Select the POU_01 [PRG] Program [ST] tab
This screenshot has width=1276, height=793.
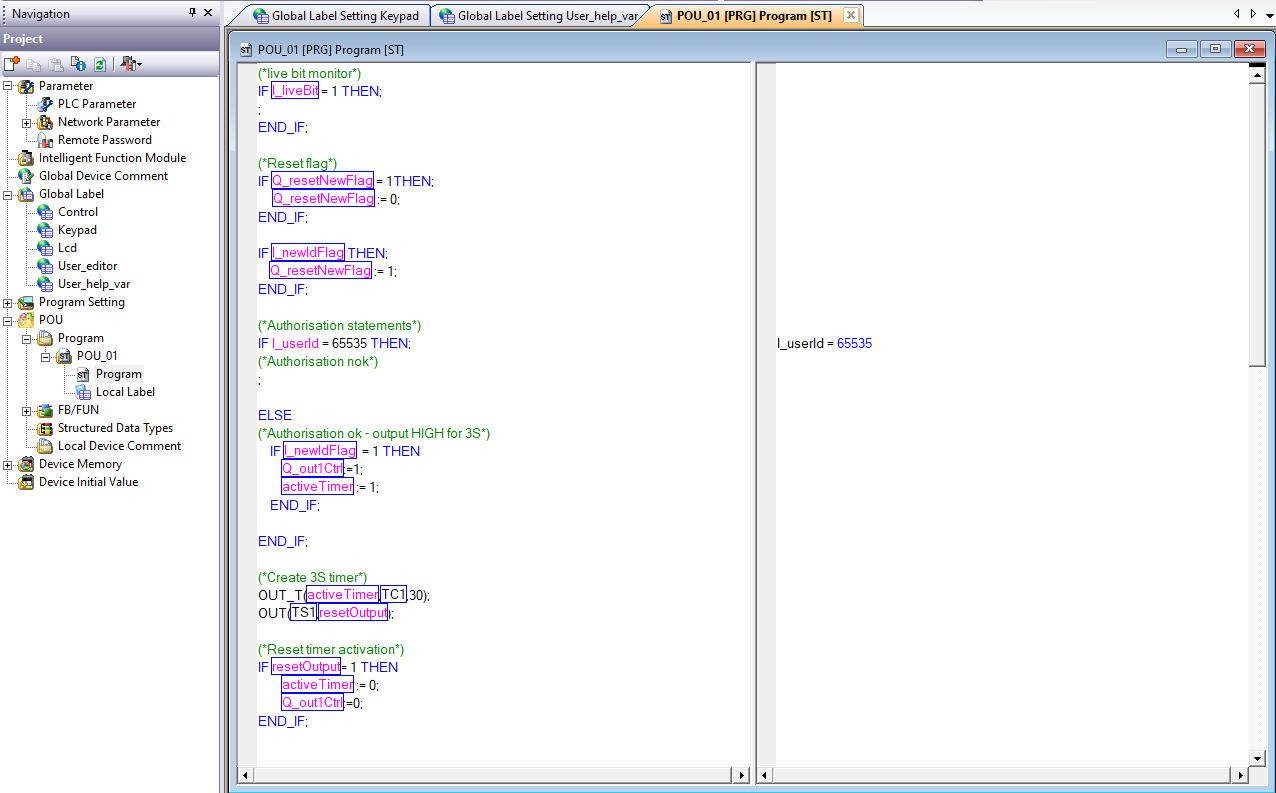747,16
